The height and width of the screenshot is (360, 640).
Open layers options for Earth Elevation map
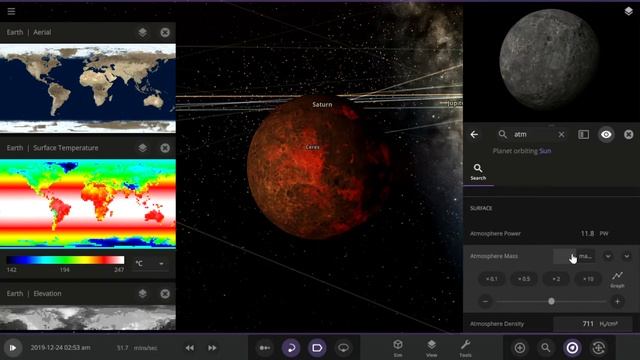tap(142, 293)
